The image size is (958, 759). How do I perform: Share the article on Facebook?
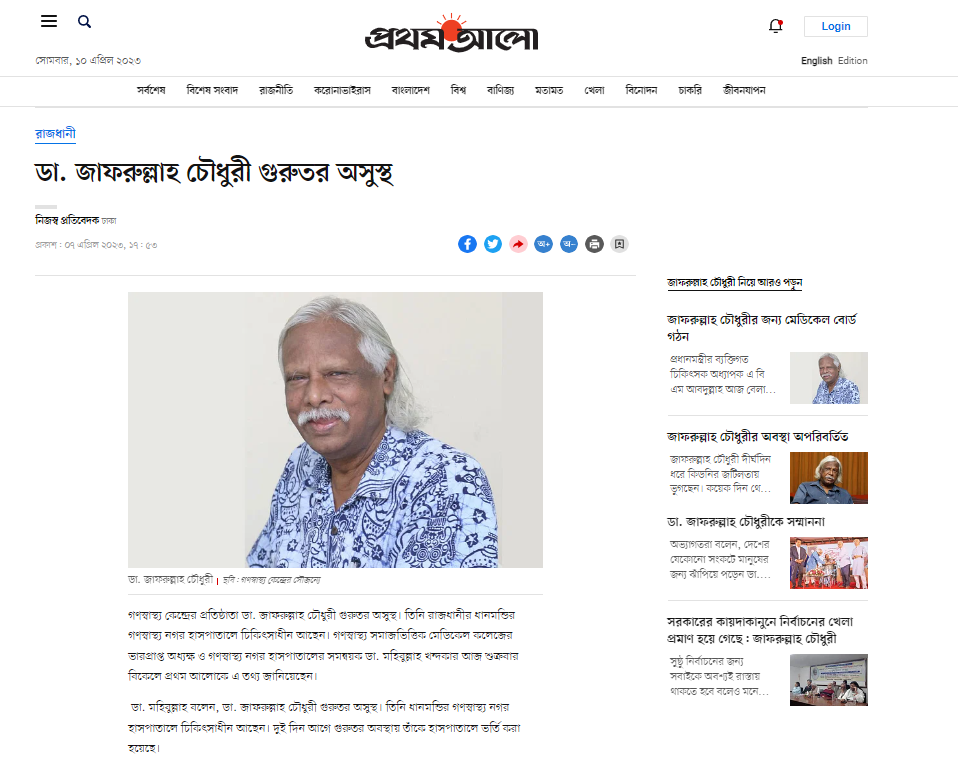[467, 244]
